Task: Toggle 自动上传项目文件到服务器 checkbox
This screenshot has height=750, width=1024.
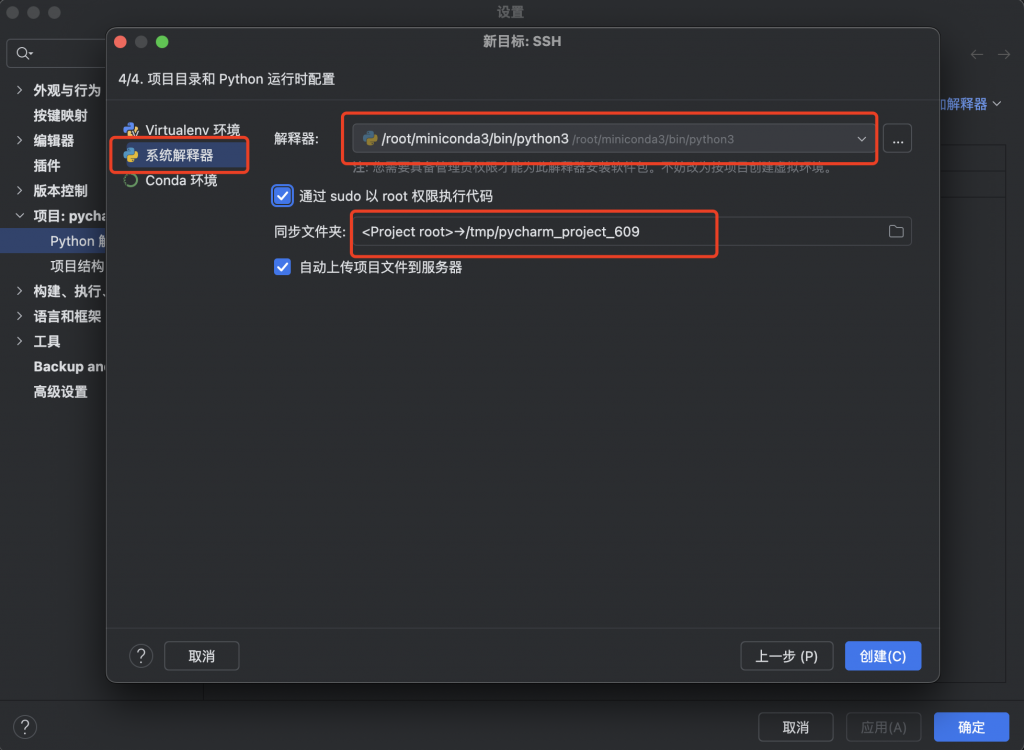Action: click(282, 267)
